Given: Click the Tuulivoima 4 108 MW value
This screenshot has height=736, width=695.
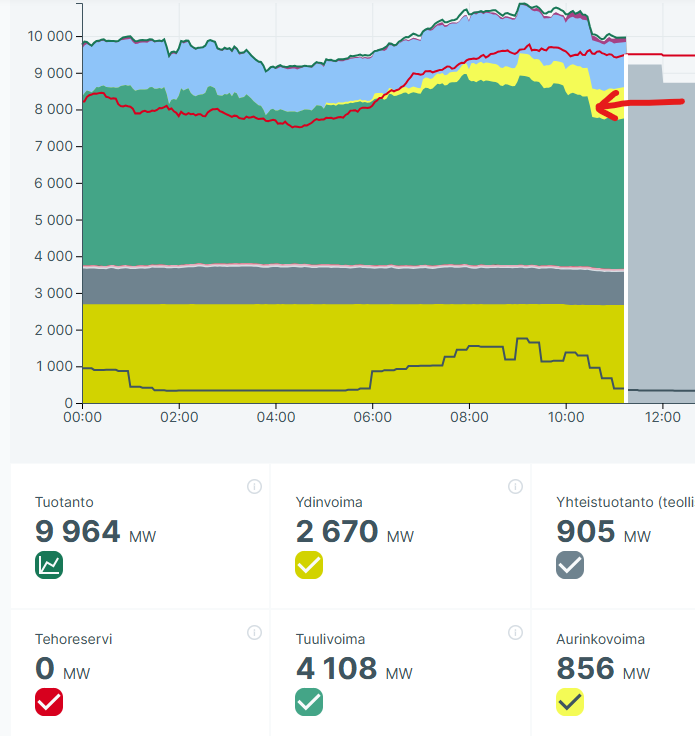Looking at the screenshot, I should tap(354, 669).
